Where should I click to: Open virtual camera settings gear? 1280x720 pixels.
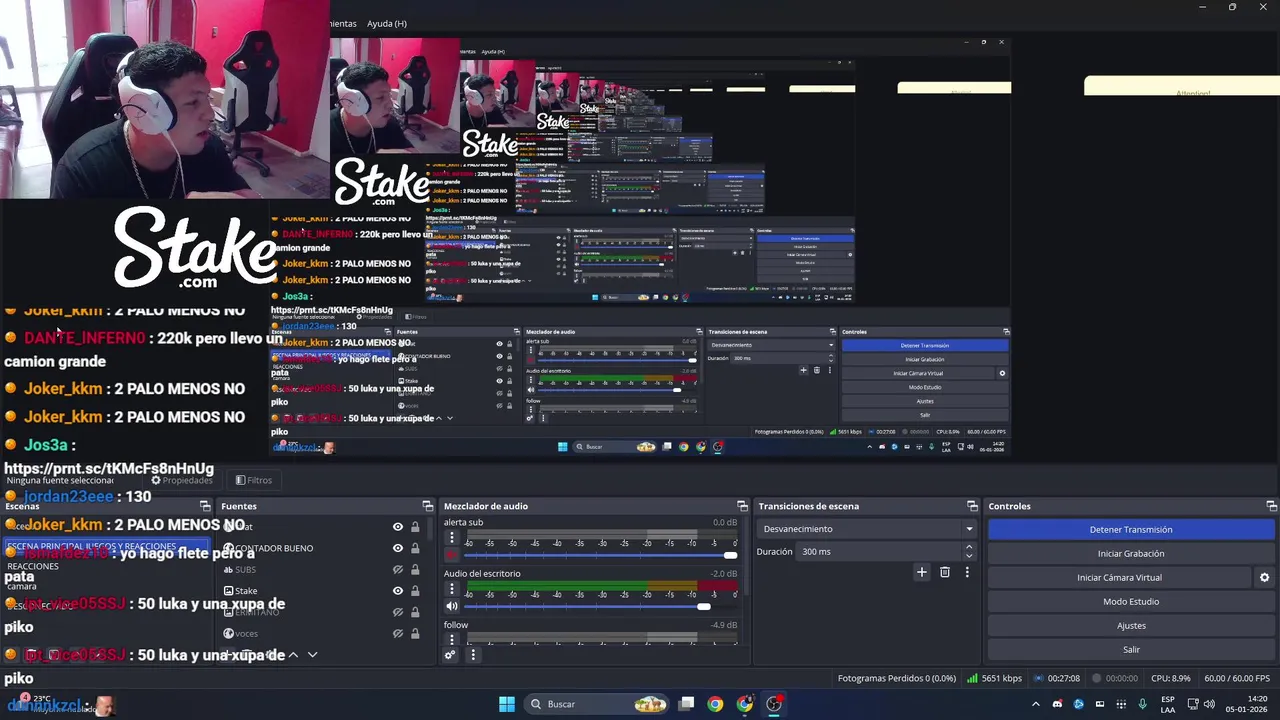[1264, 577]
